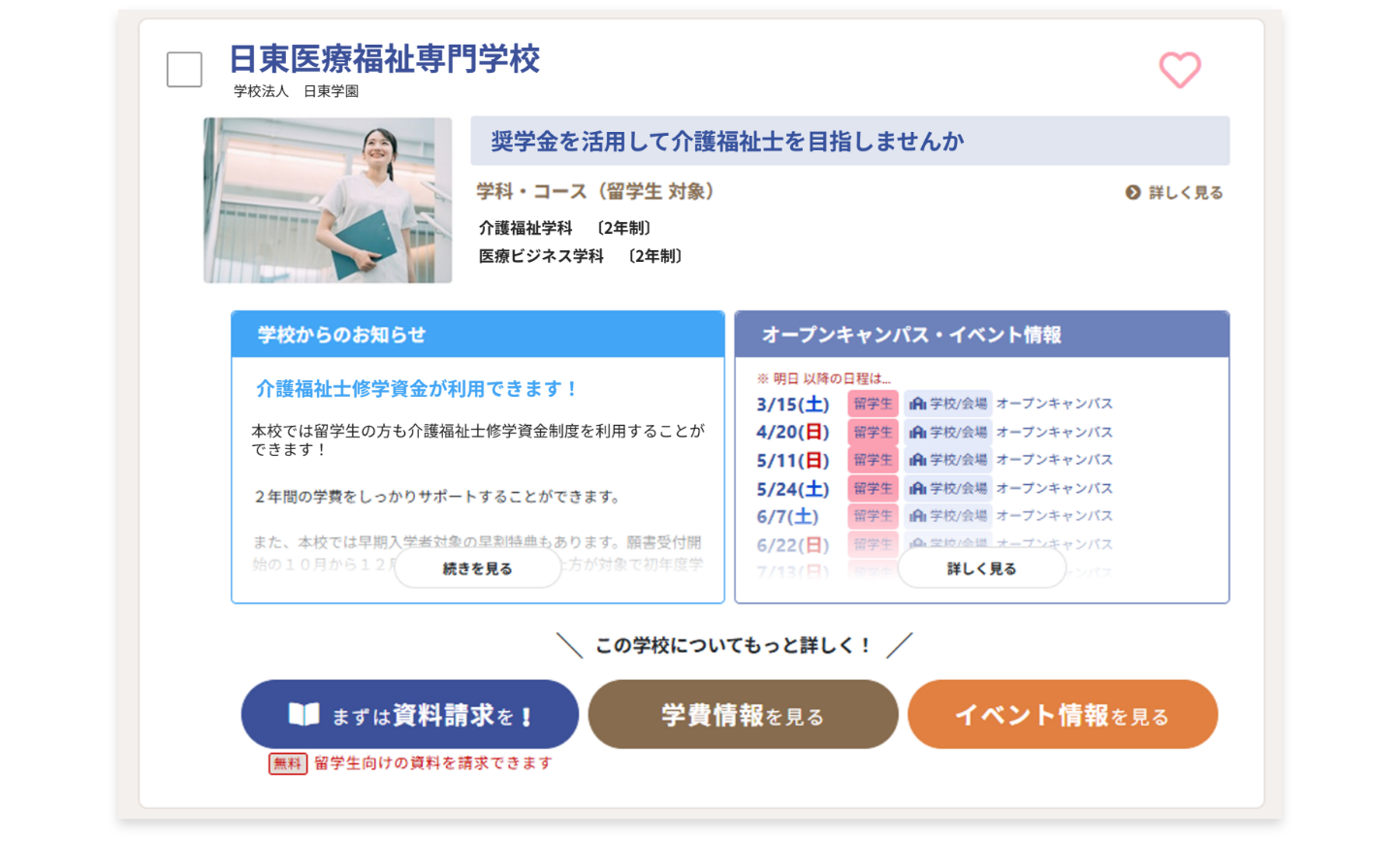Open オープンキャンパス event on 5/11 row
Screen dimensions: 1400x842
coord(1054,460)
